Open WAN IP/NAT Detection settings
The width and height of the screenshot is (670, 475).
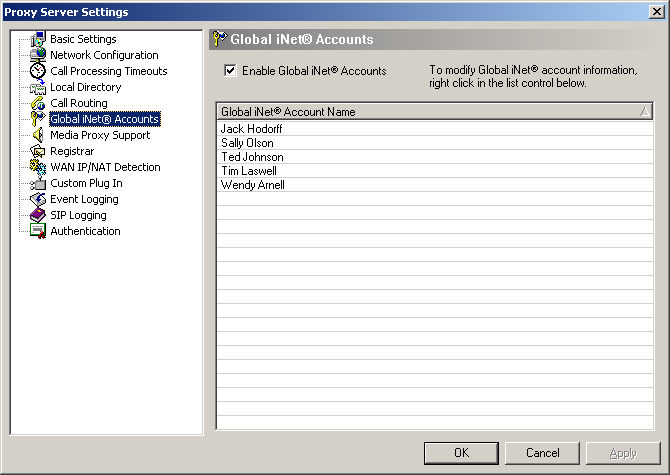click(x=106, y=167)
